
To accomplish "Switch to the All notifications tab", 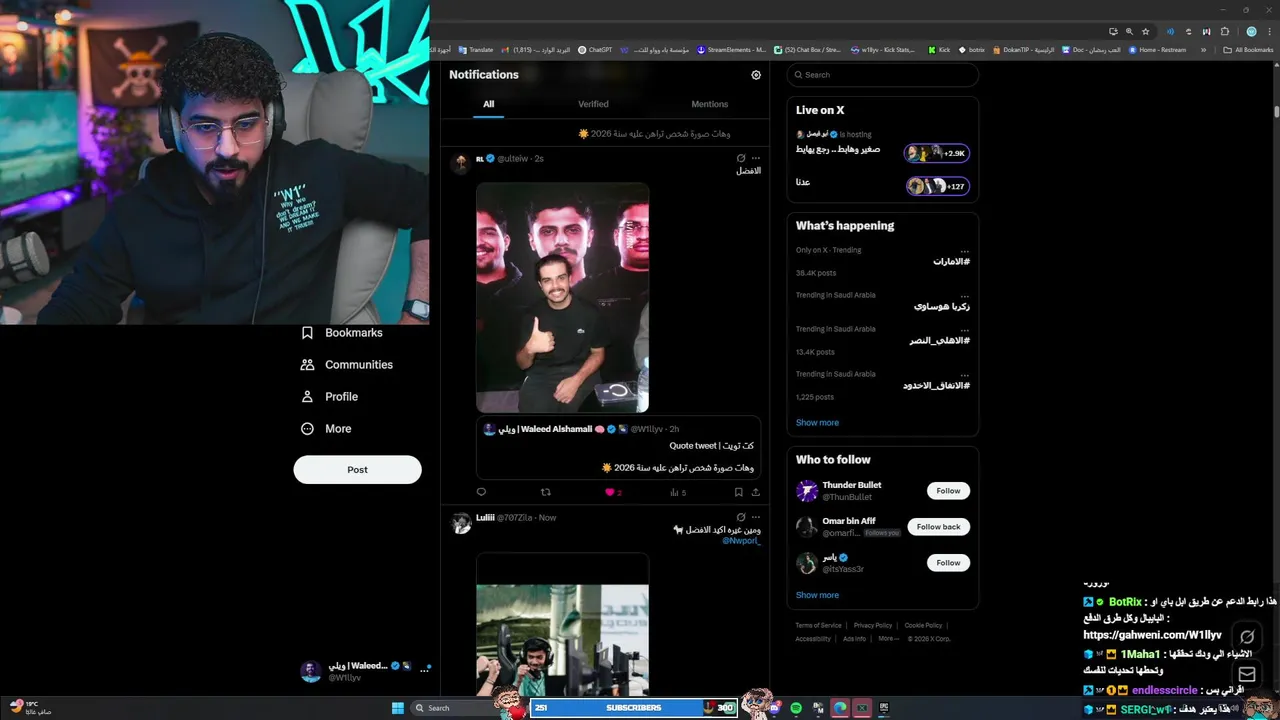I will (488, 104).
